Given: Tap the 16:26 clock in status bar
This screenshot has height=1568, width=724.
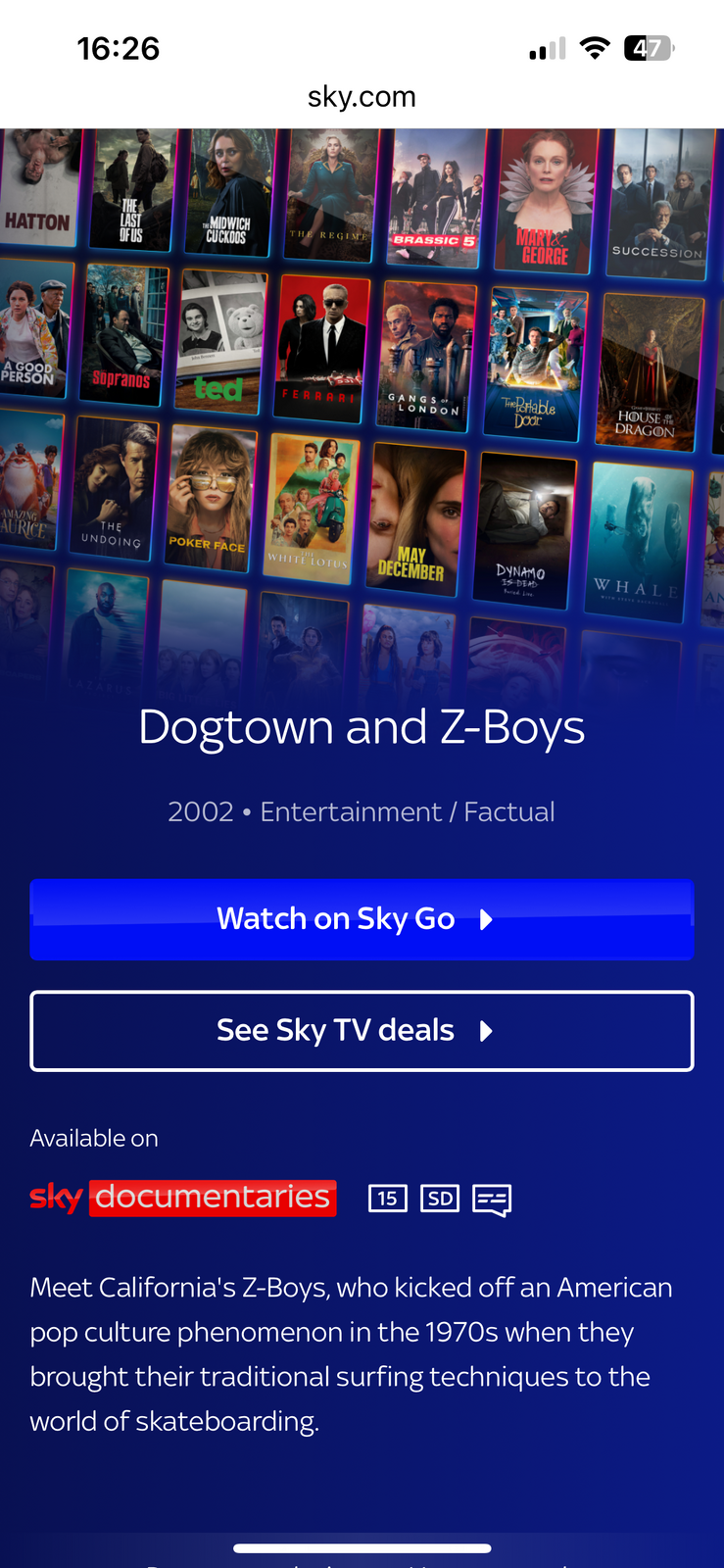Looking at the screenshot, I should [x=119, y=48].
